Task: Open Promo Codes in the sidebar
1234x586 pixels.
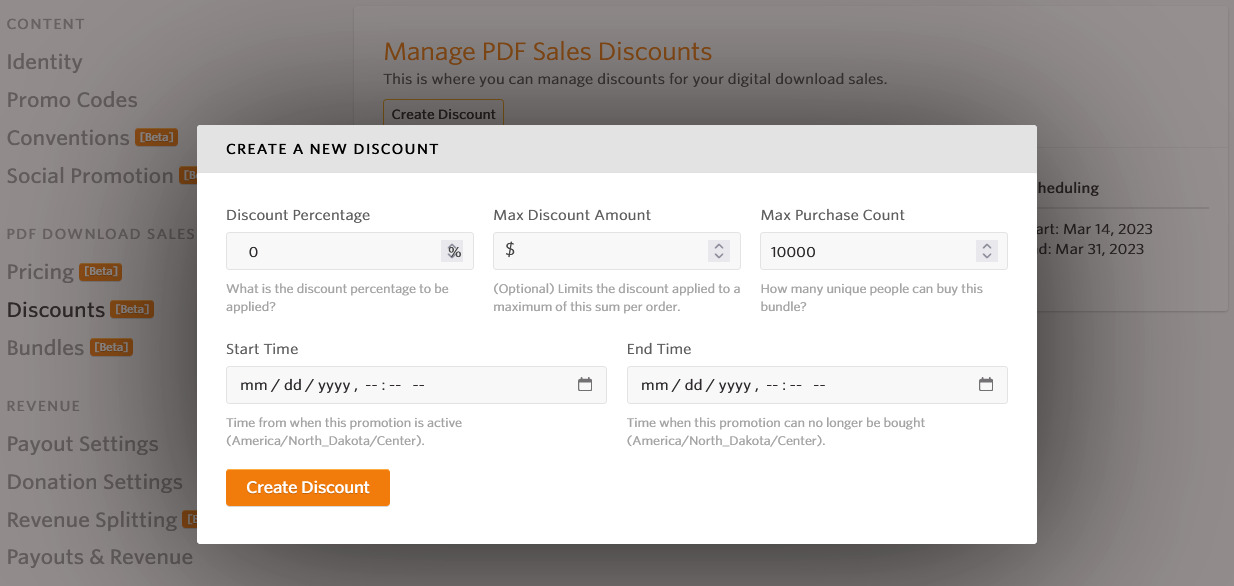Action: 72,100
